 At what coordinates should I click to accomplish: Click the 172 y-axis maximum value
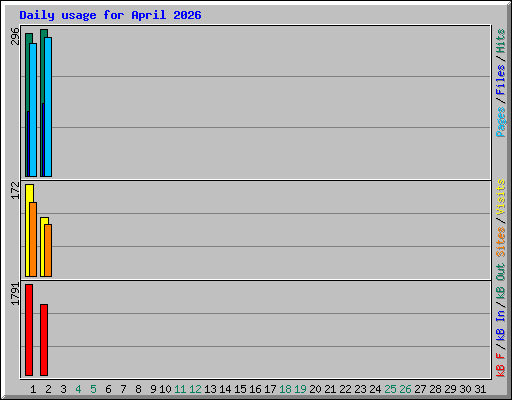coord(15,190)
